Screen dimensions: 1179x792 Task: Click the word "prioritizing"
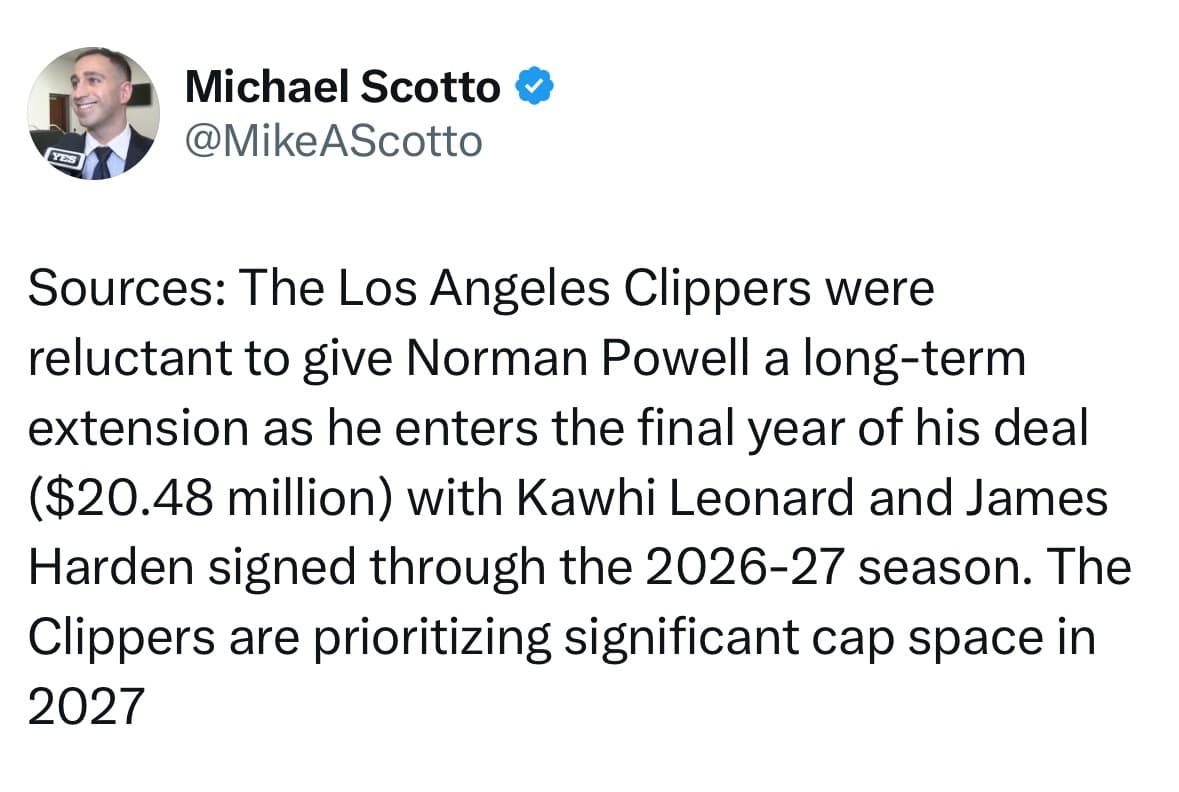[x=432, y=639]
